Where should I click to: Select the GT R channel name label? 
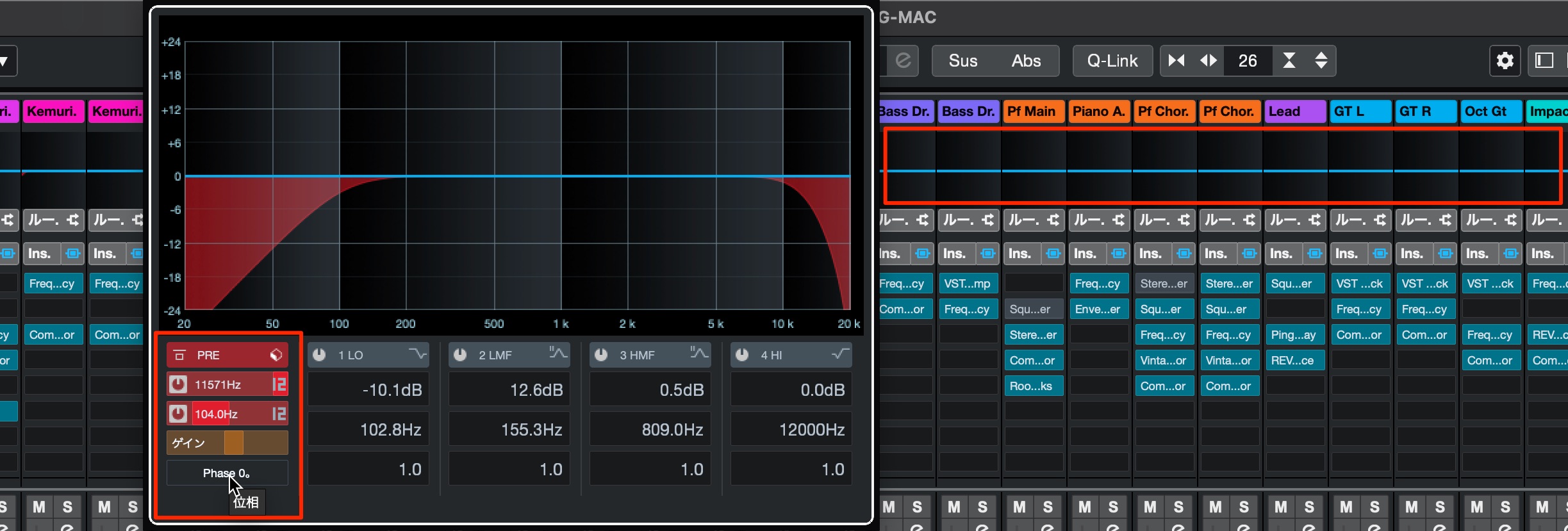(x=1426, y=111)
